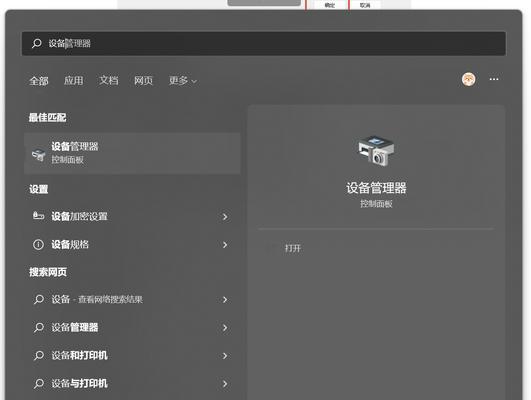Click the large 设备管理器 icon in preview pane
Viewport: 531px width, 400px height.
(376, 151)
